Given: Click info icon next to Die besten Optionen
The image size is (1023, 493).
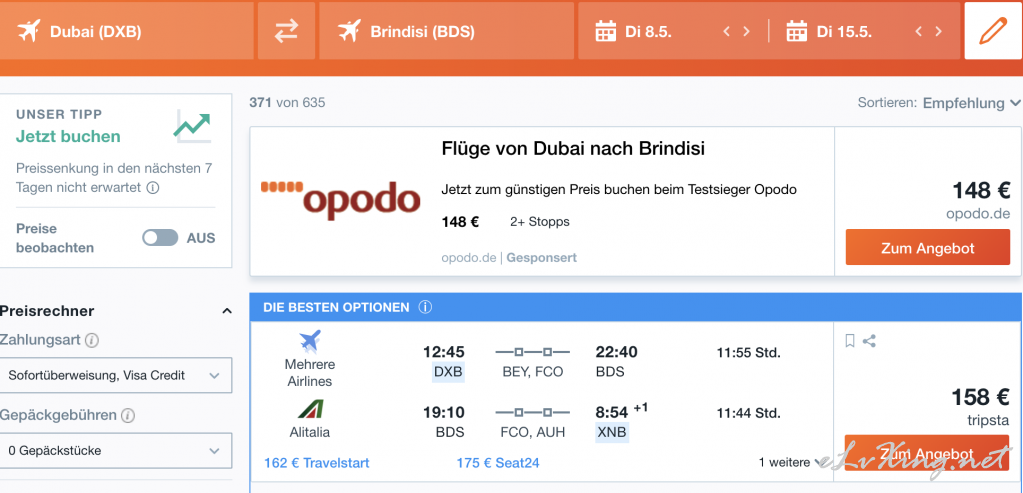Looking at the screenshot, I should pyautogui.click(x=425, y=307).
